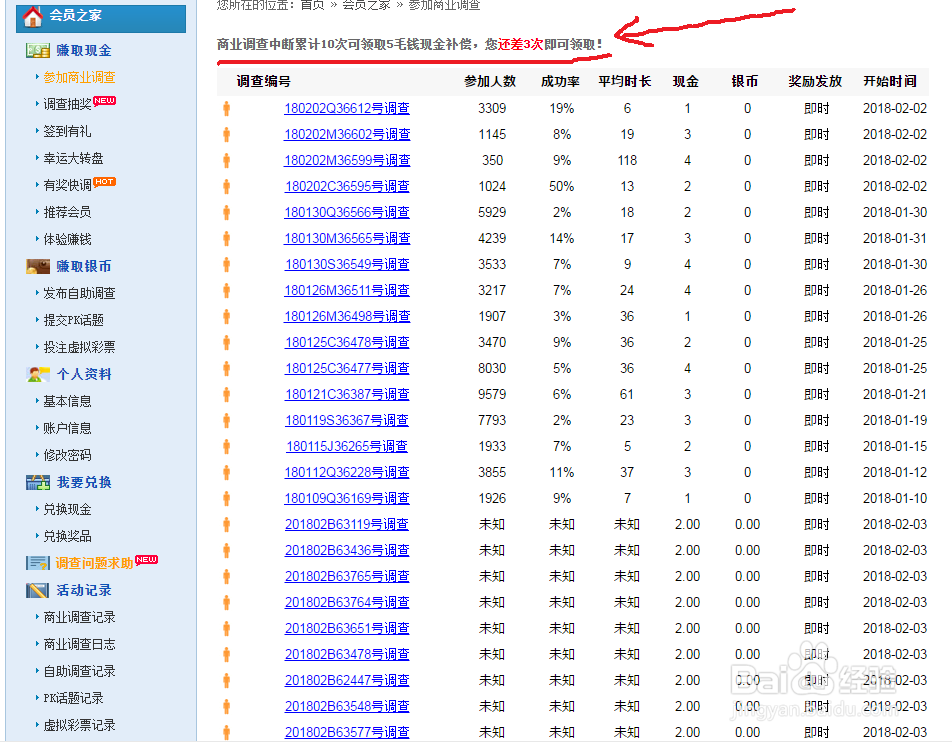Viewport: 952px width, 743px height.
Task: Open survey link 180112Q36228号调查
Action: (x=347, y=472)
